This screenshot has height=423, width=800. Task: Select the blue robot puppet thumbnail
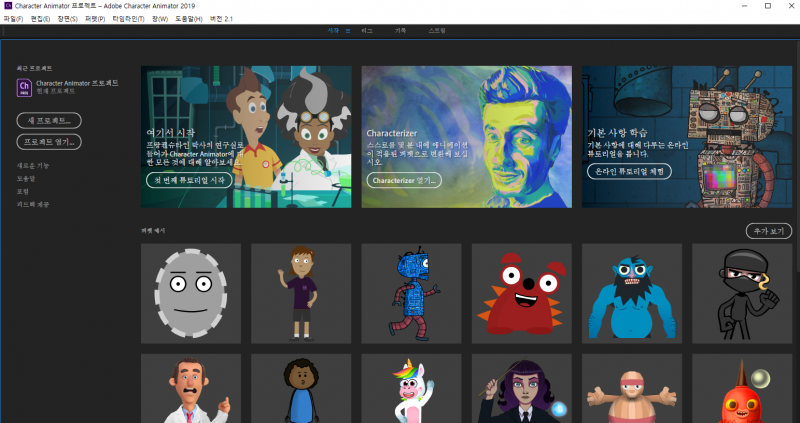coord(411,293)
